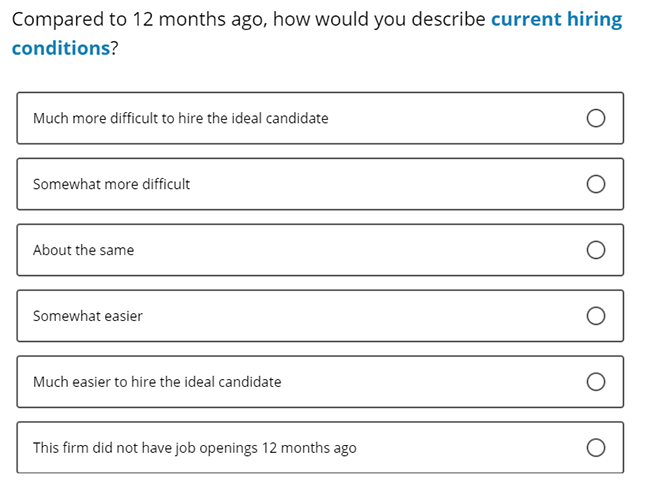Viewport: 650px width, 493px height.
Task: Click the 'Much easier to hire the ideal candidate' label
Action: (x=157, y=382)
